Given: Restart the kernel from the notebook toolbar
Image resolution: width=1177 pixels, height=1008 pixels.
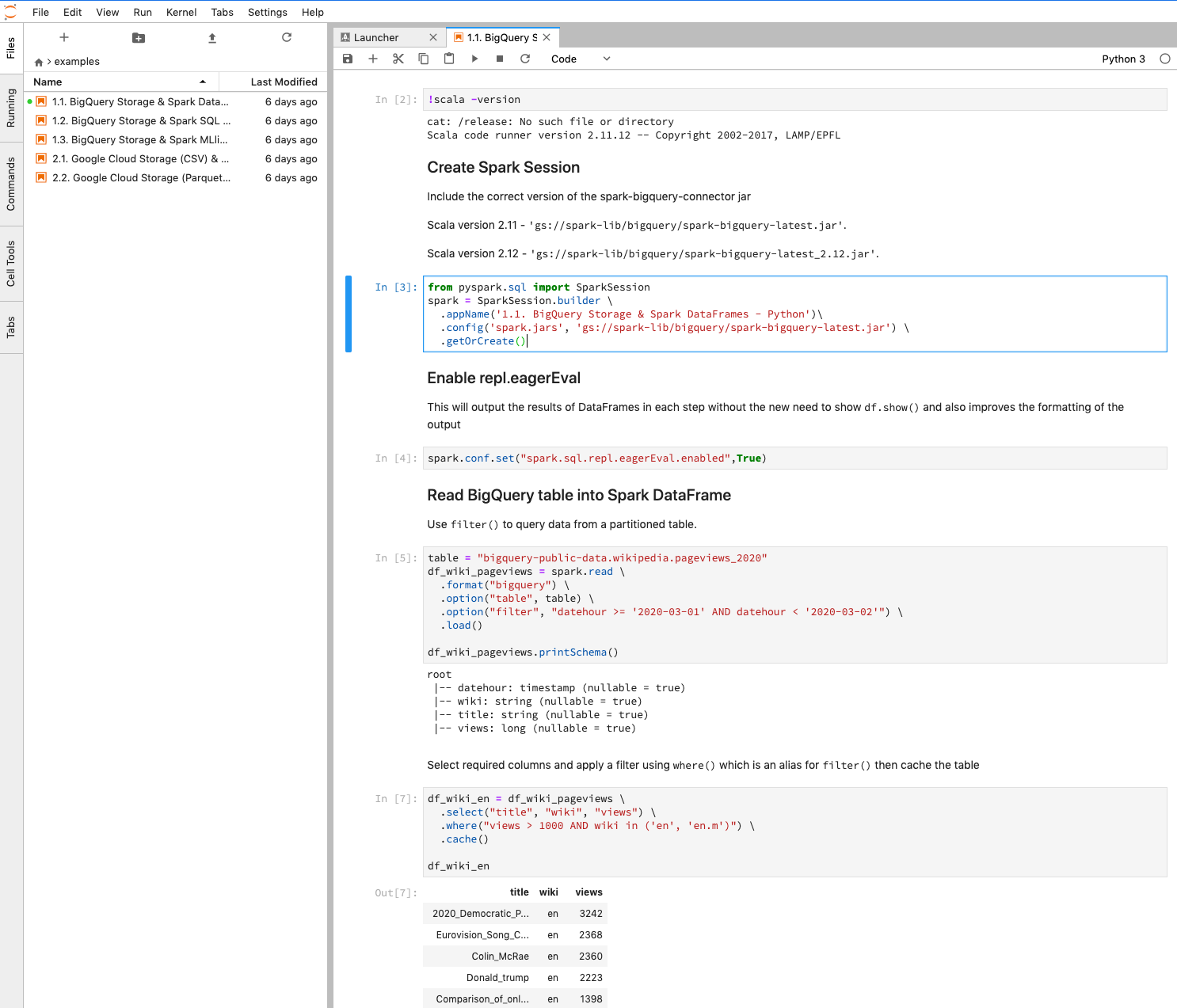Looking at the screenshot, I should tap(525, 59).
